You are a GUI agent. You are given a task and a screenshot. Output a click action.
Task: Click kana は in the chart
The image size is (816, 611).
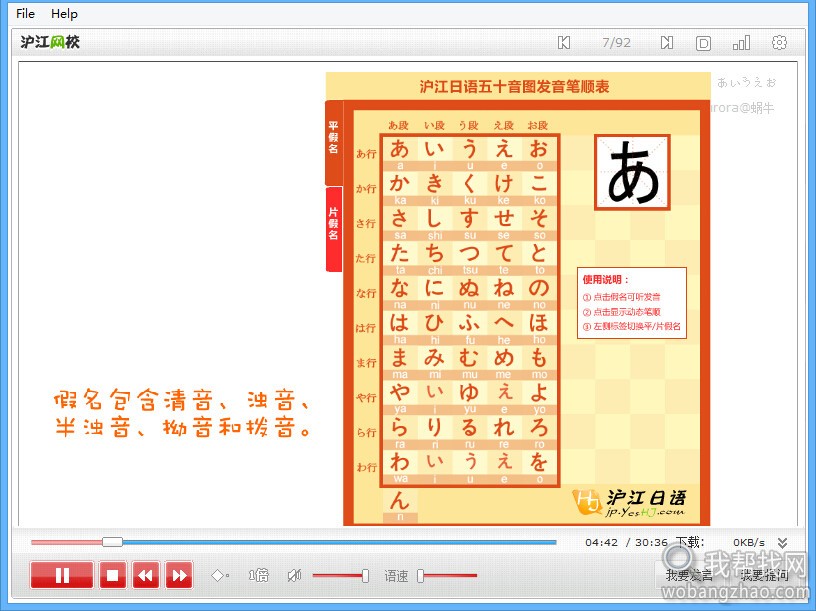pos(400,323)
